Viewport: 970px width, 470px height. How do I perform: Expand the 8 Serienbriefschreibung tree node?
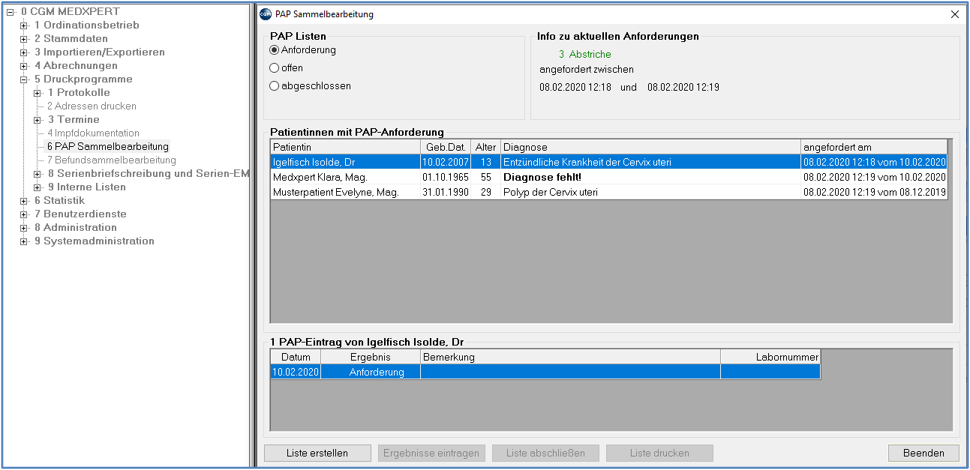click(x=38, y=174)
